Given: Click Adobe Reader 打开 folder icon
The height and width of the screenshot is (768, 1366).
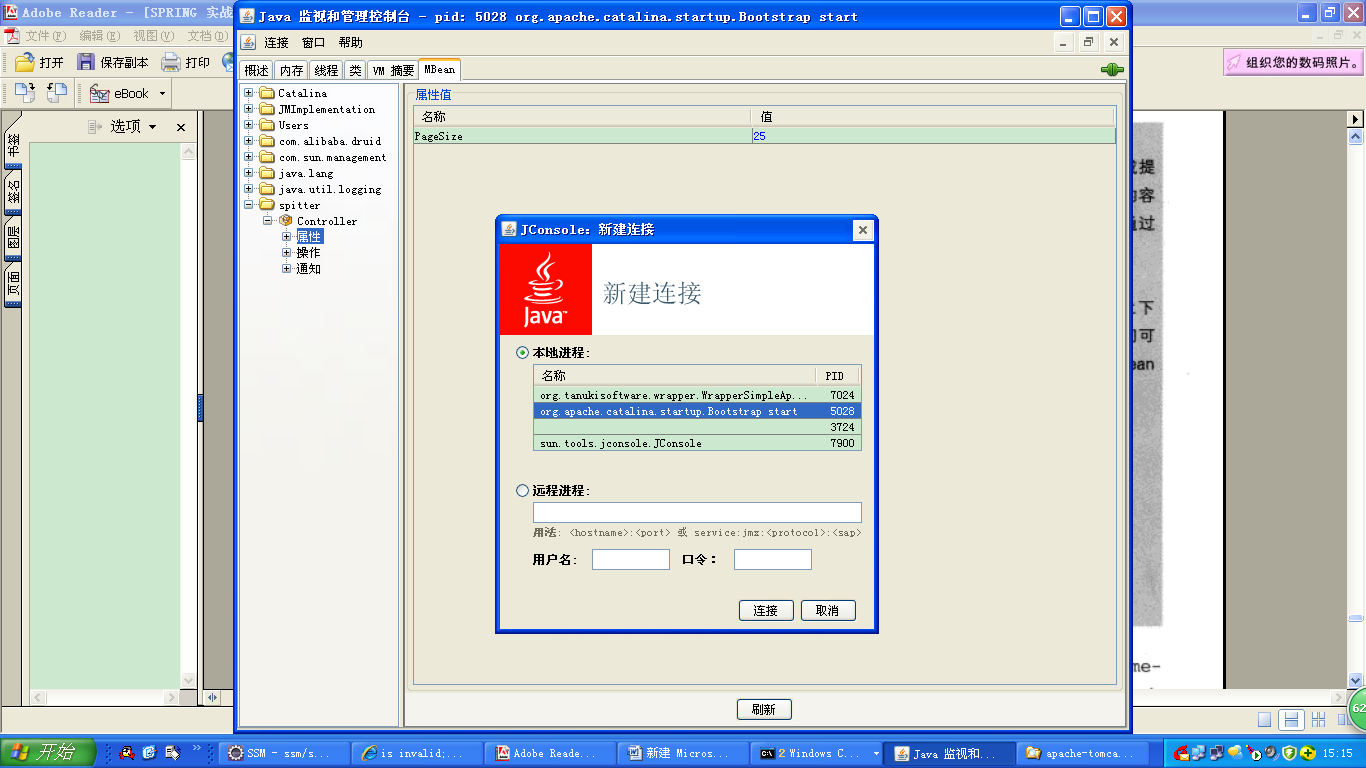Looking at the screenshot, I should tap(24, 63).
